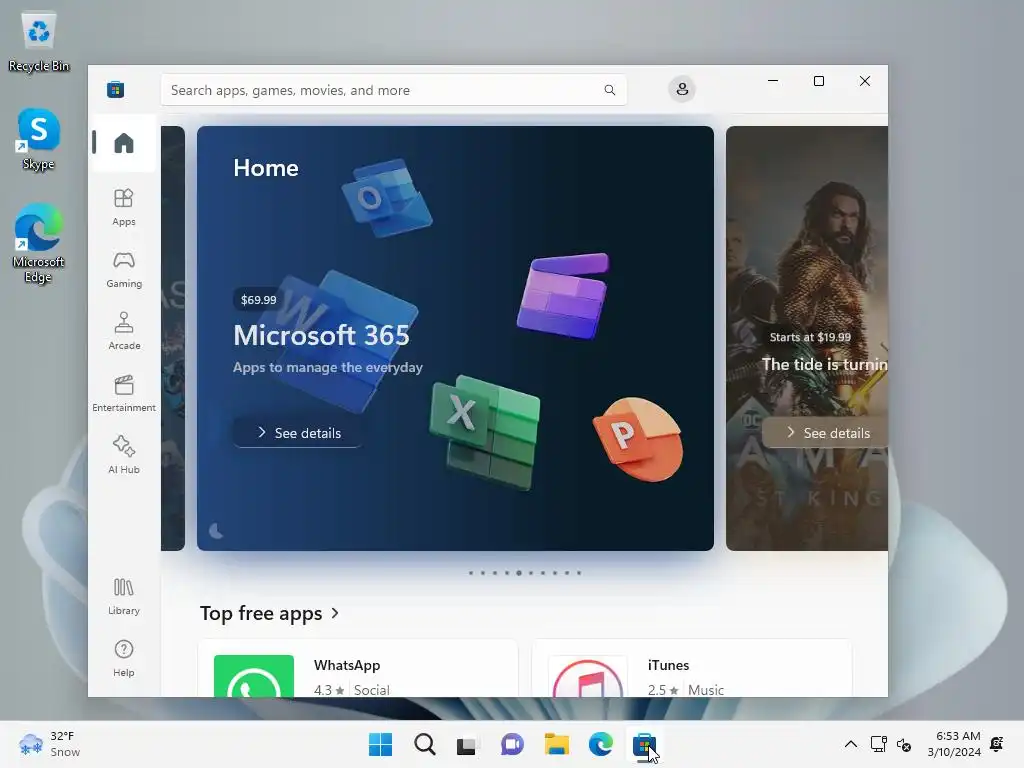The image size is (1024, 768).
Task: Click the $69.99 price tag
Action: coord(259,300)
